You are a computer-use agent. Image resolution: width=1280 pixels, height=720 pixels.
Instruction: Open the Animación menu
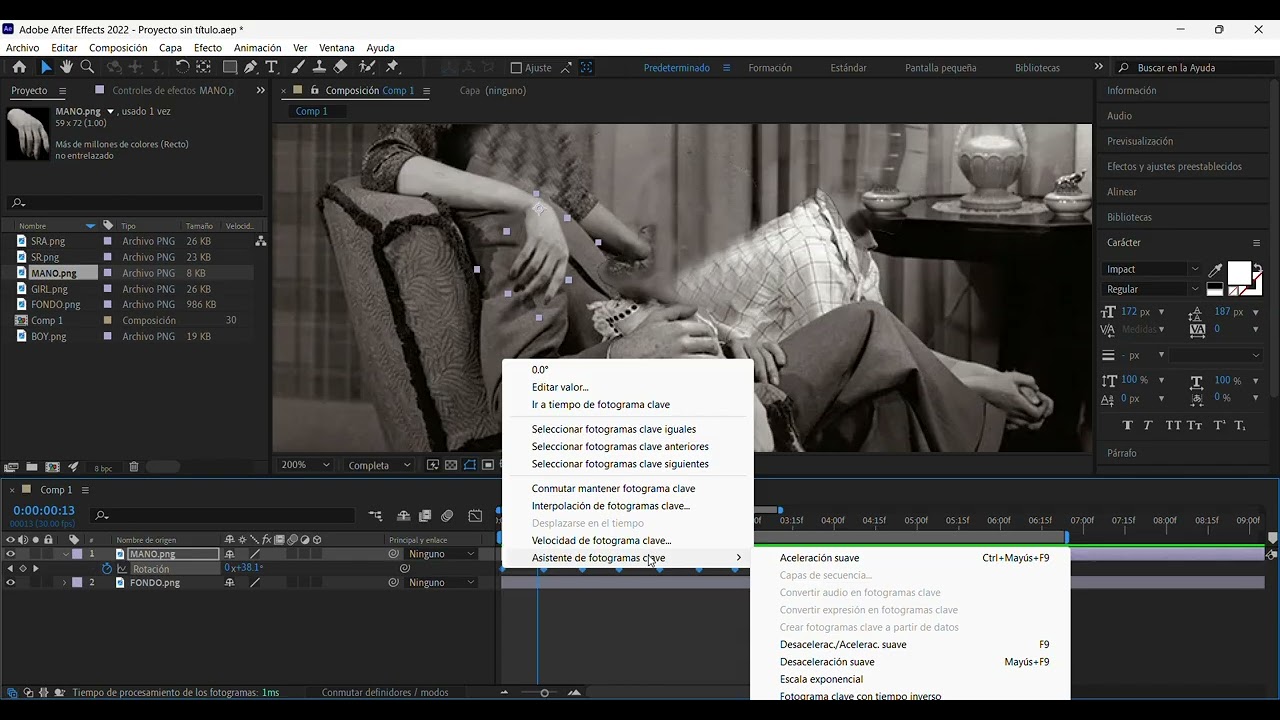257,47
